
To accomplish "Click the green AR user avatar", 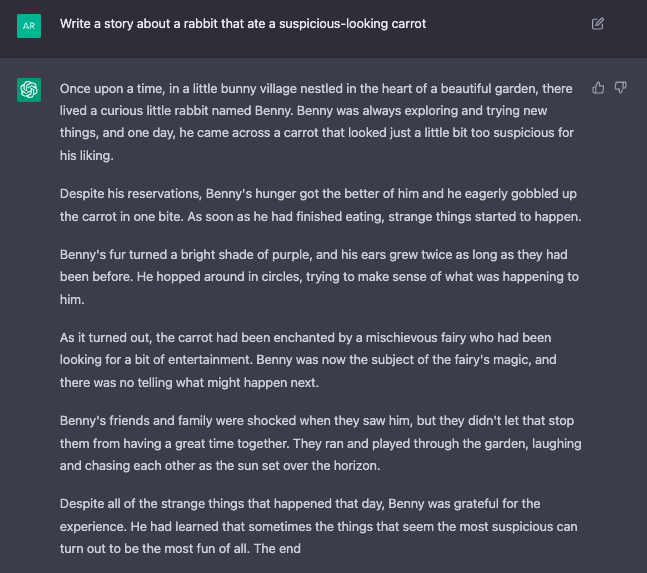I will pyautogui.click(x=29, y=26).
